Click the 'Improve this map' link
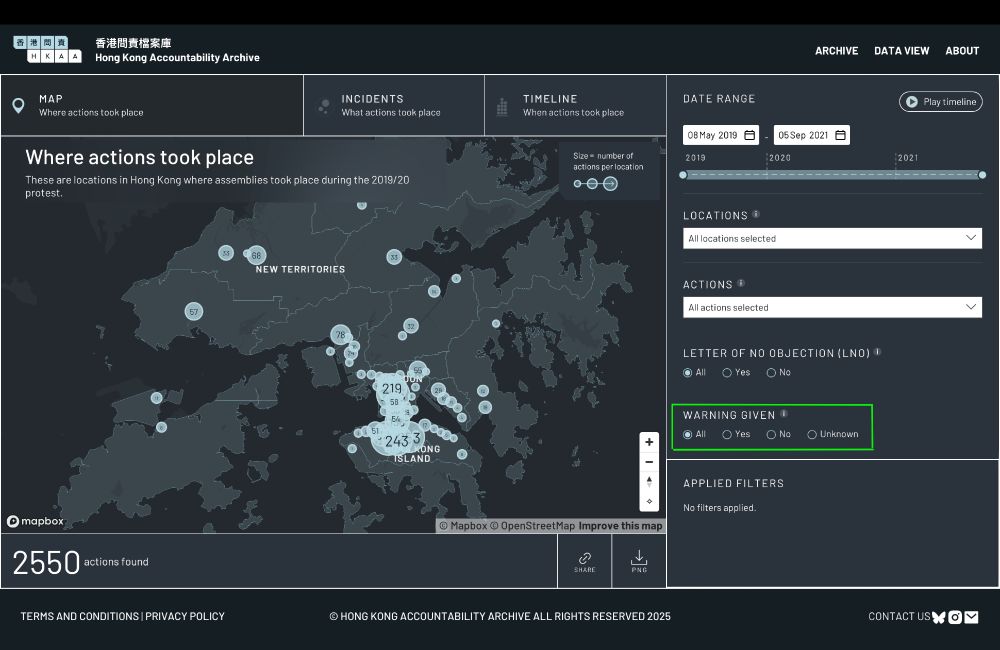This screenshot has height=650, width=1000. pos(620,526)
